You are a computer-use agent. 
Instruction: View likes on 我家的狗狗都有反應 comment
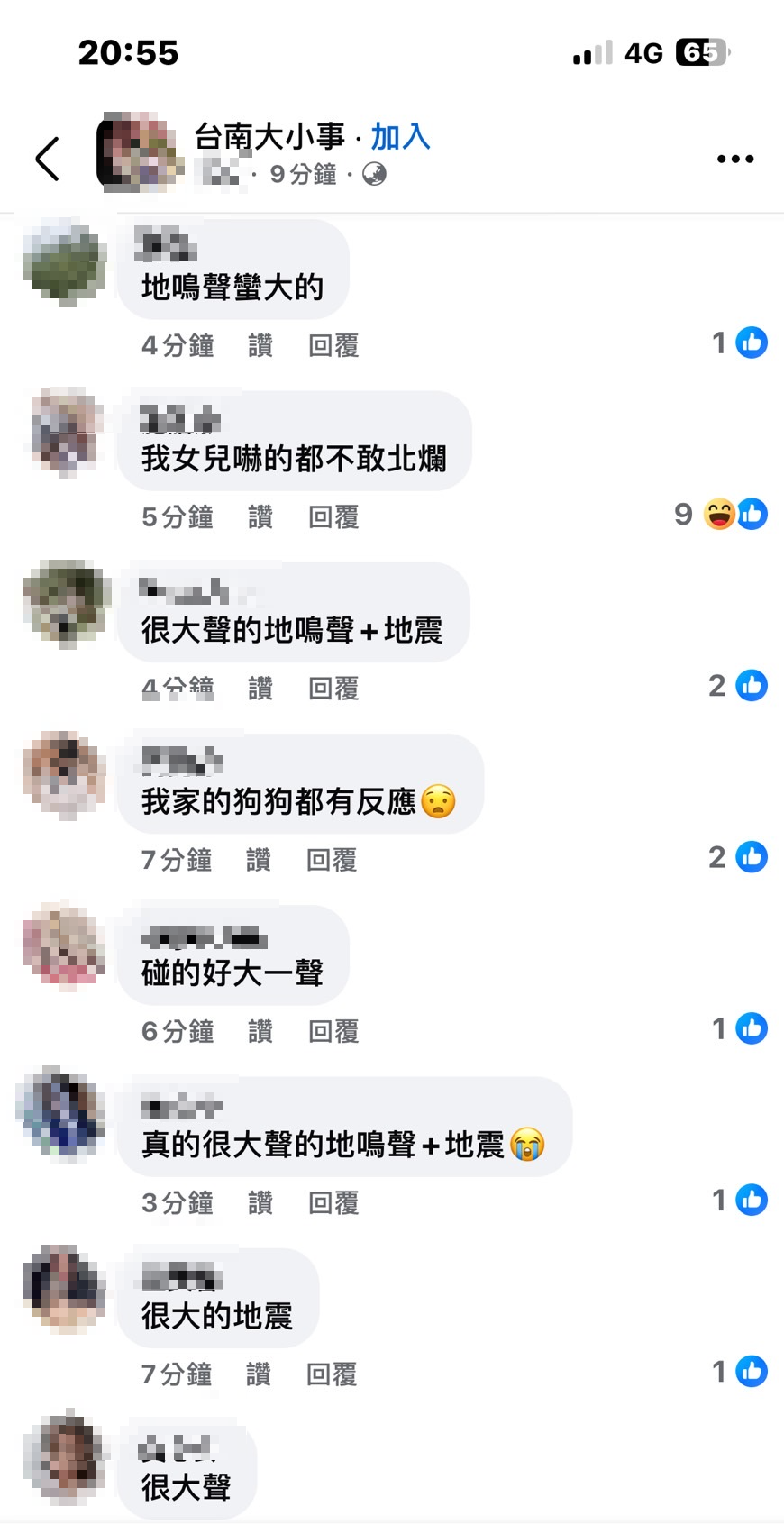click(738, 857)
